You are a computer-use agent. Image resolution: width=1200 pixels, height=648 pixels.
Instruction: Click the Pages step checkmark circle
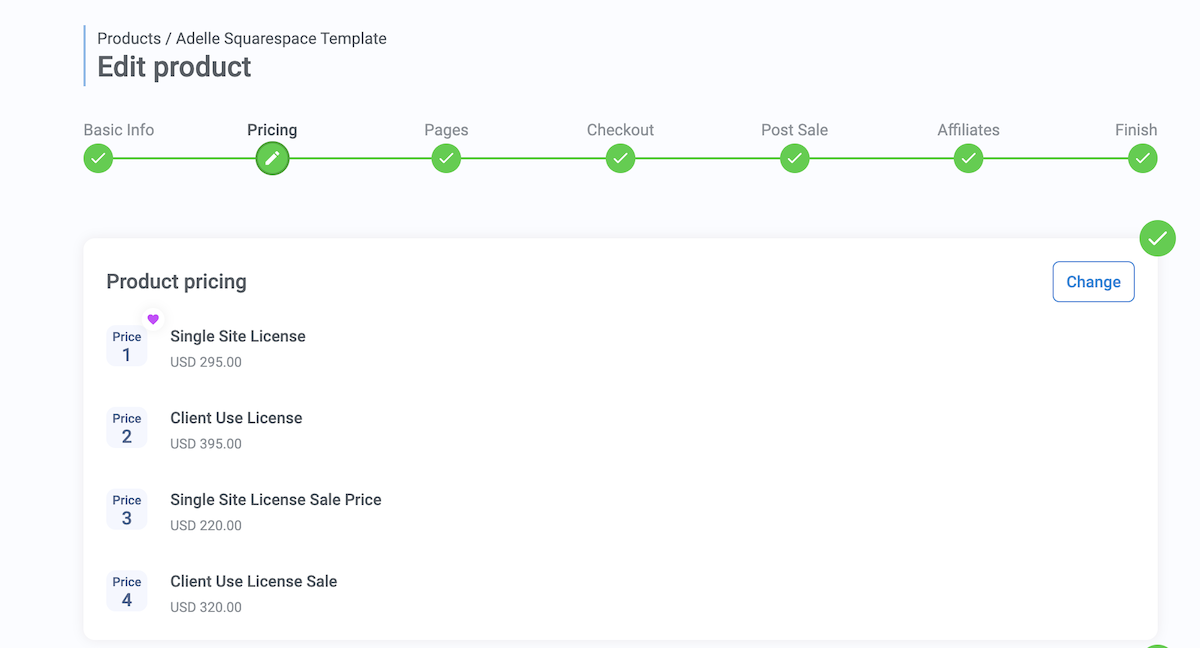coord(446,158)
